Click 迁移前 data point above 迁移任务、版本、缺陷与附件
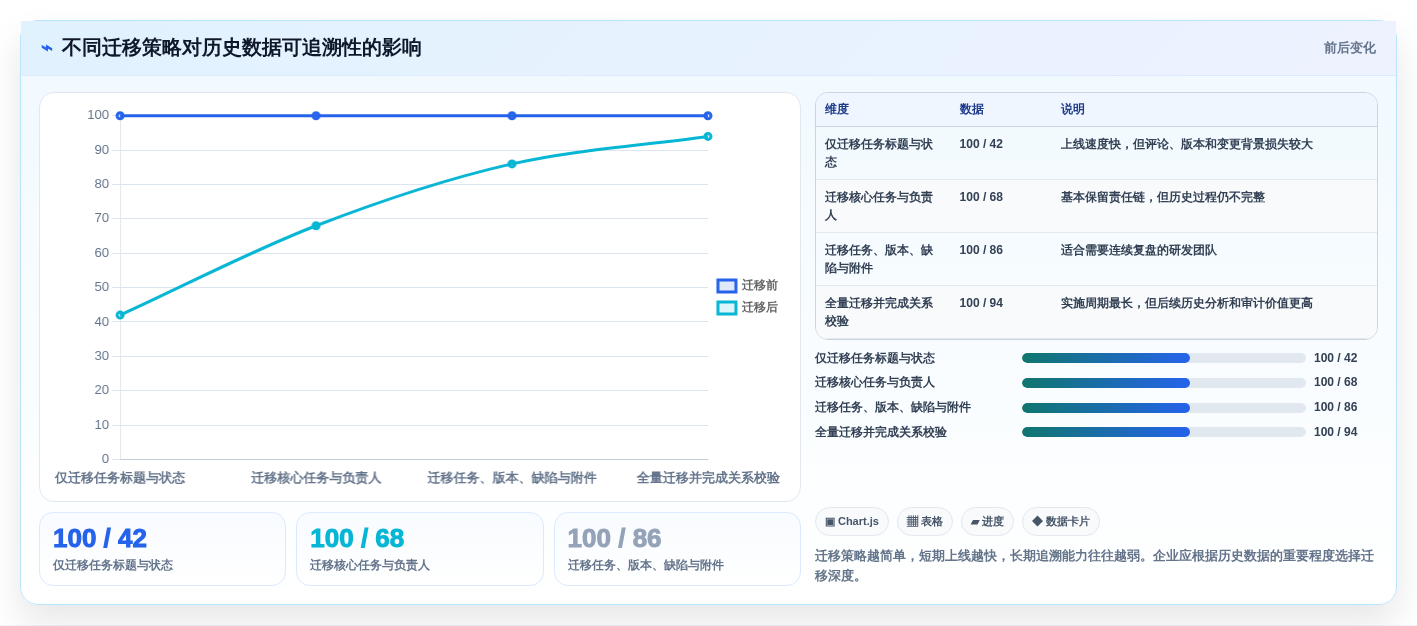 point(512,116)
